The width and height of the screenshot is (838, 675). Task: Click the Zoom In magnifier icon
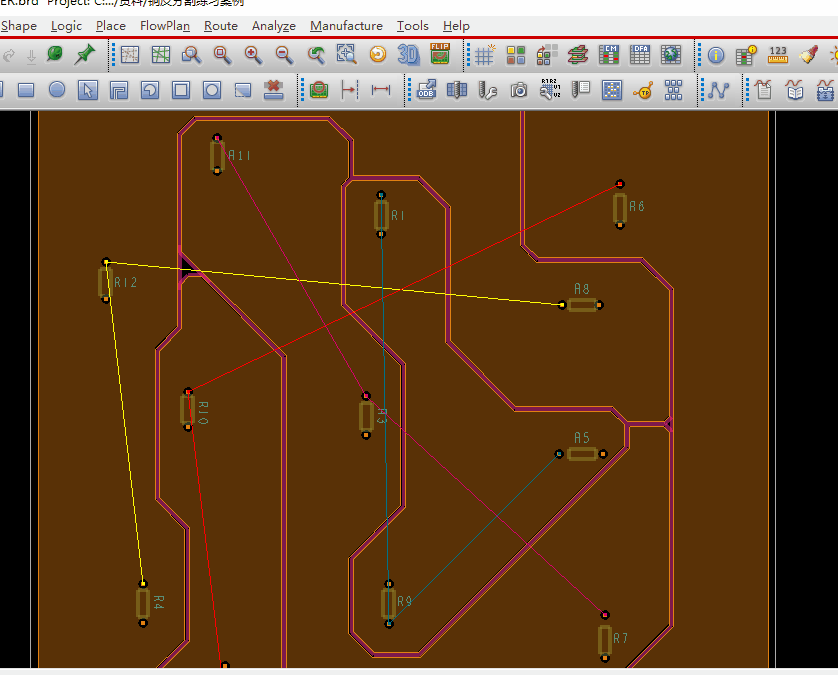pyautogui.click(x=253, y=55)
